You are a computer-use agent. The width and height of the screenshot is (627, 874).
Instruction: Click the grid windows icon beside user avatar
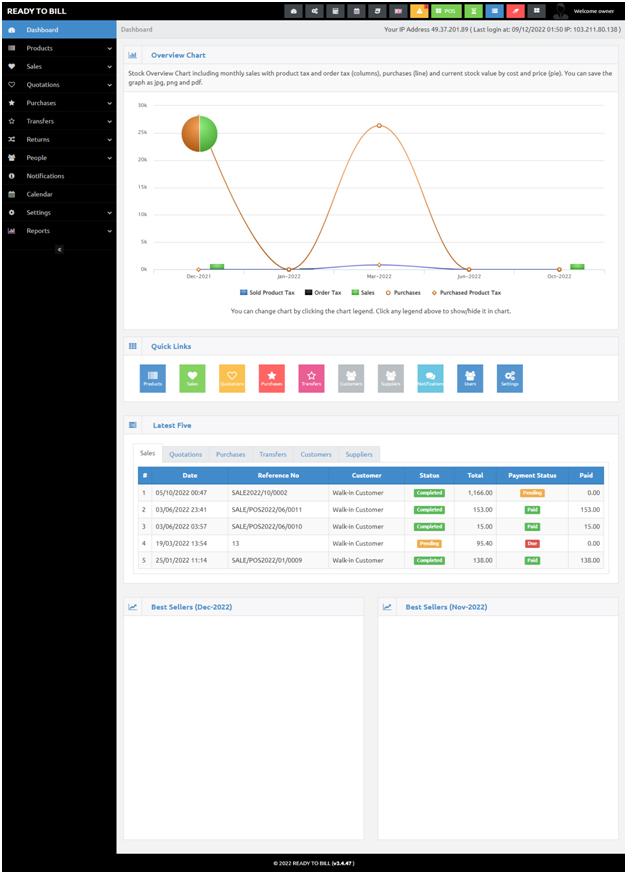tap(537, 11)
